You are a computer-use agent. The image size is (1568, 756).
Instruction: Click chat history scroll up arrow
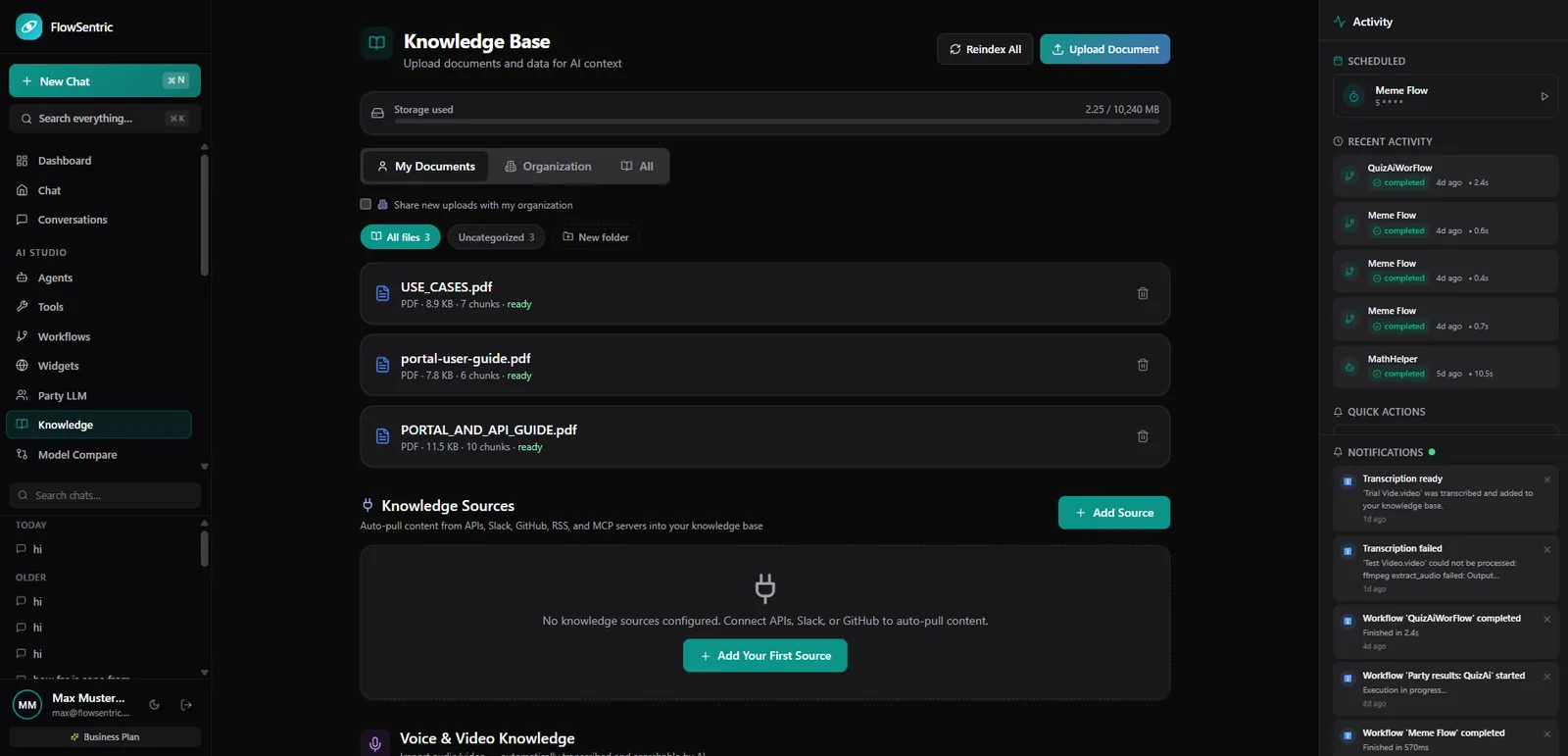204,523
